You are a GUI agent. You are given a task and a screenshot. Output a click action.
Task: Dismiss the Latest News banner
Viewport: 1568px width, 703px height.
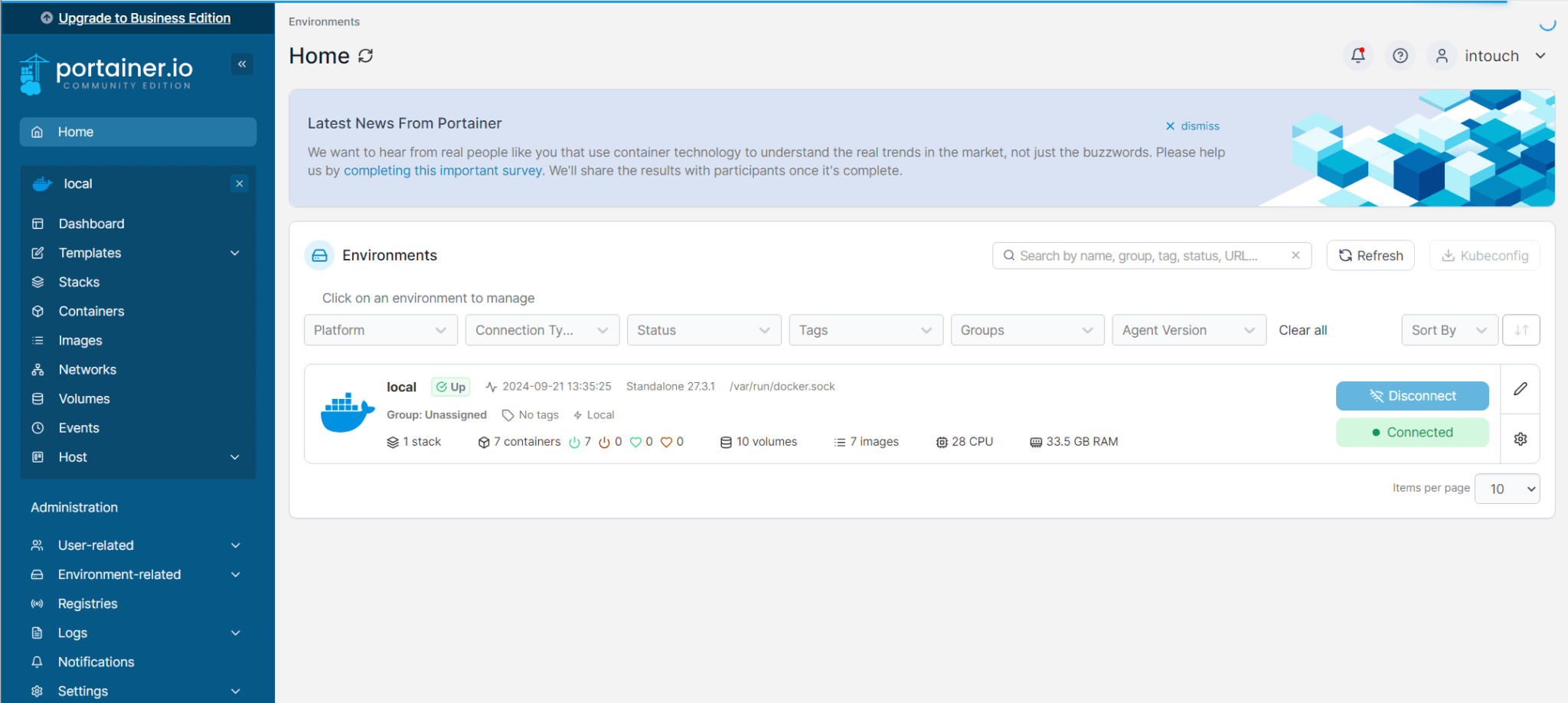pyautogui.click(x=1192, y=126)
